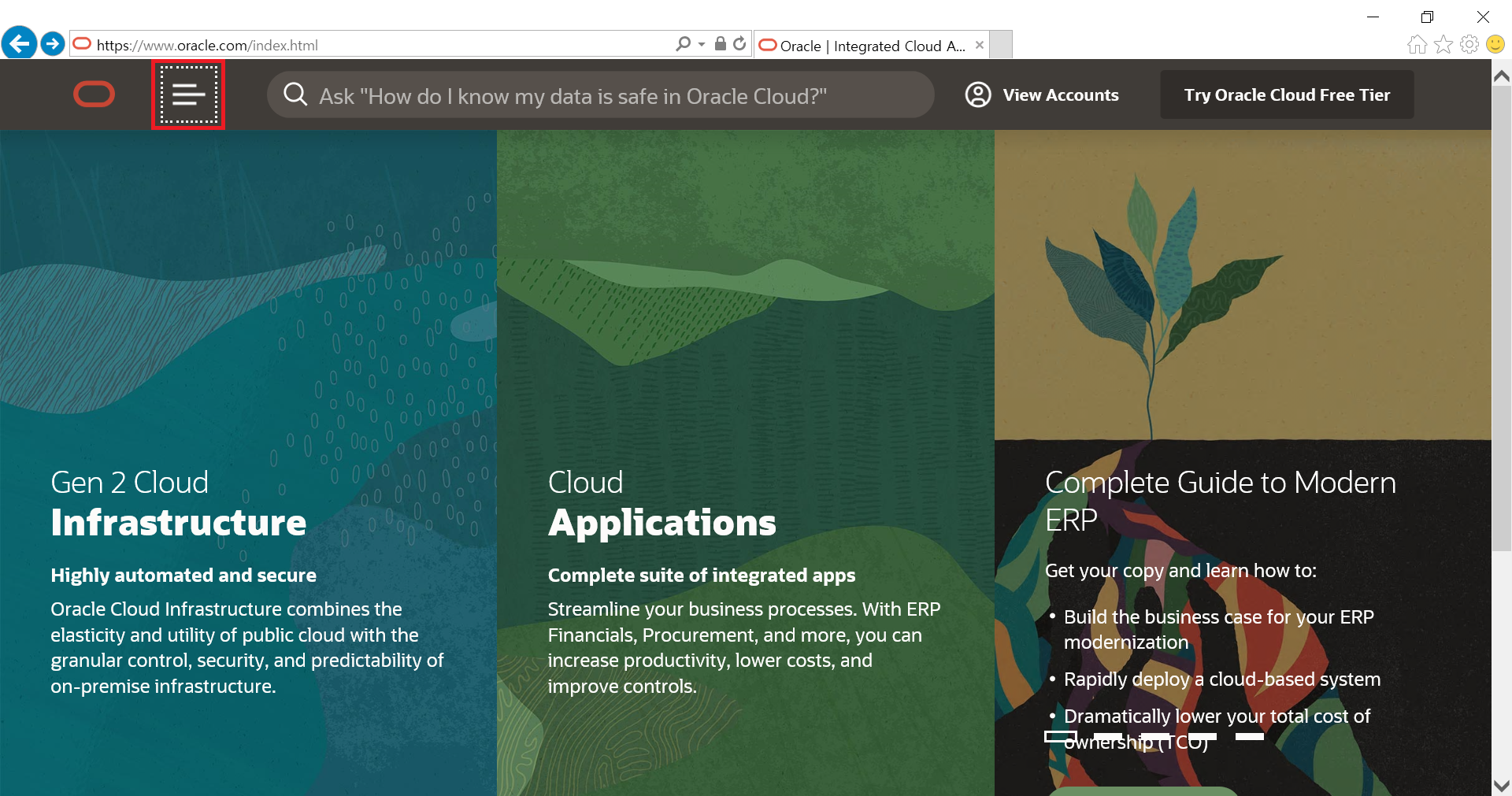Open the hamburger navigation menu
1512x796 pixels.
pos(188,94)
